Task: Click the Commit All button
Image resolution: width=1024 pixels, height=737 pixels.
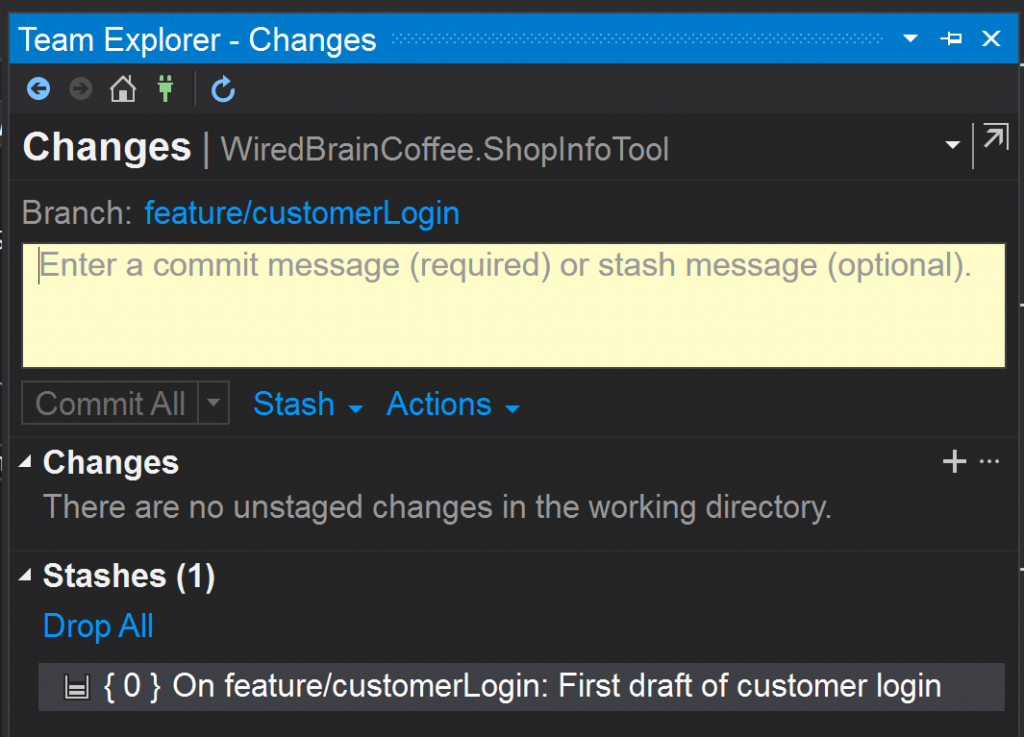Action: coord(110,403)
